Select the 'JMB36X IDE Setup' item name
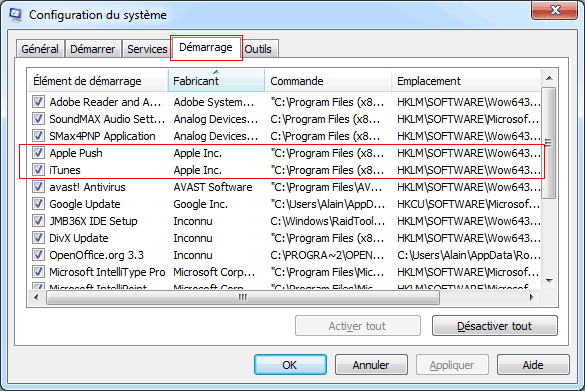Image resolution: width=585 pixels, height=391 pixels. click(x=93, y=221)
